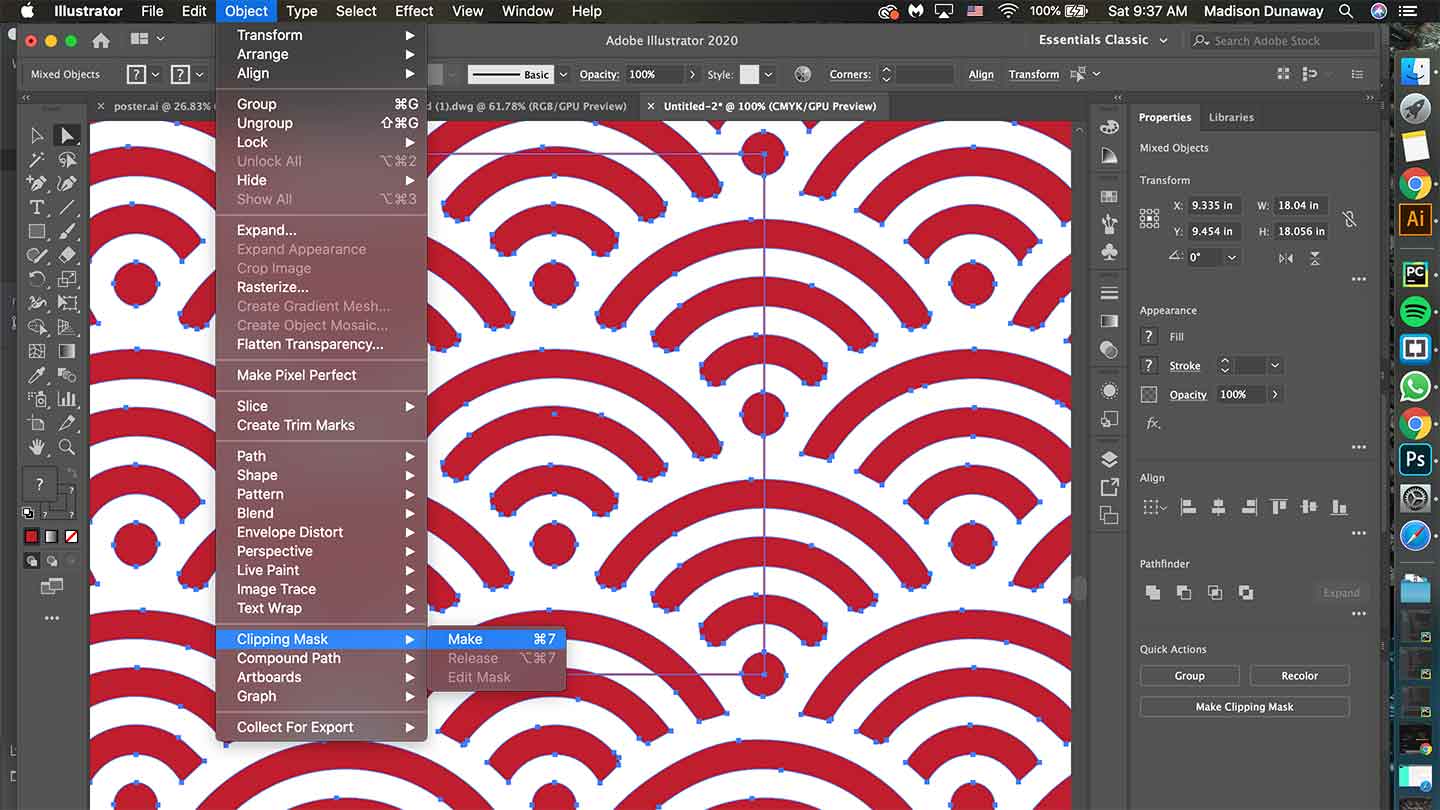Open the Color panel palette icon
Viewport: 1440px width, 810px height.
click(x=1109, y=127)
